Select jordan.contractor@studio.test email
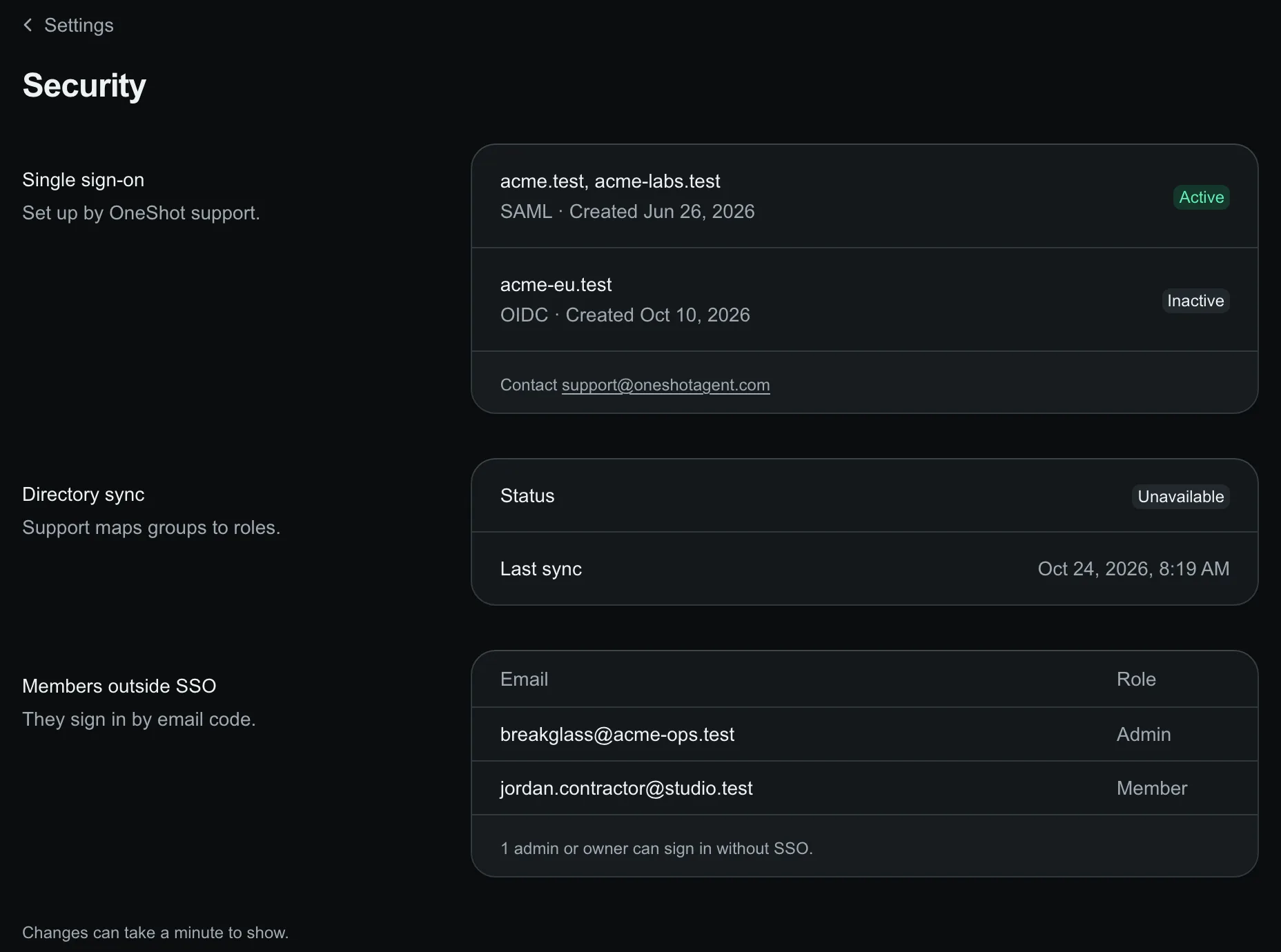Viewport: 1281px width, 952px height. tap(626, 789)
